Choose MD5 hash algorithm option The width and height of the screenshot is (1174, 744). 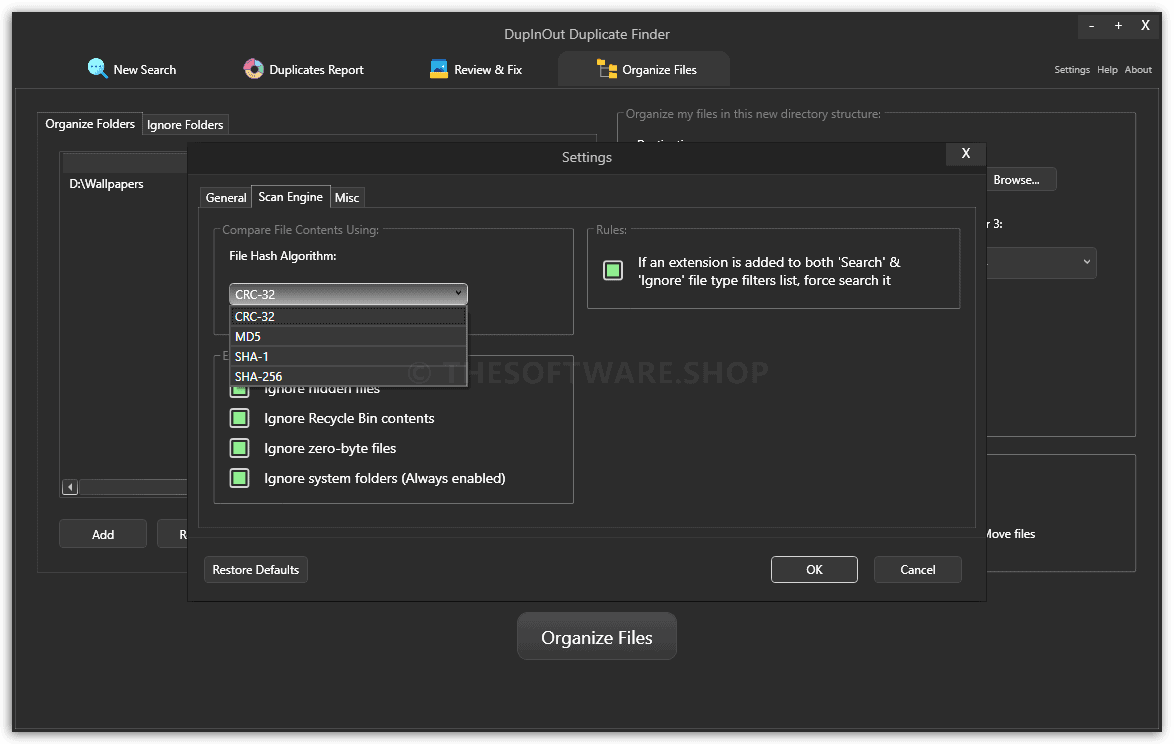pos(348,336)
